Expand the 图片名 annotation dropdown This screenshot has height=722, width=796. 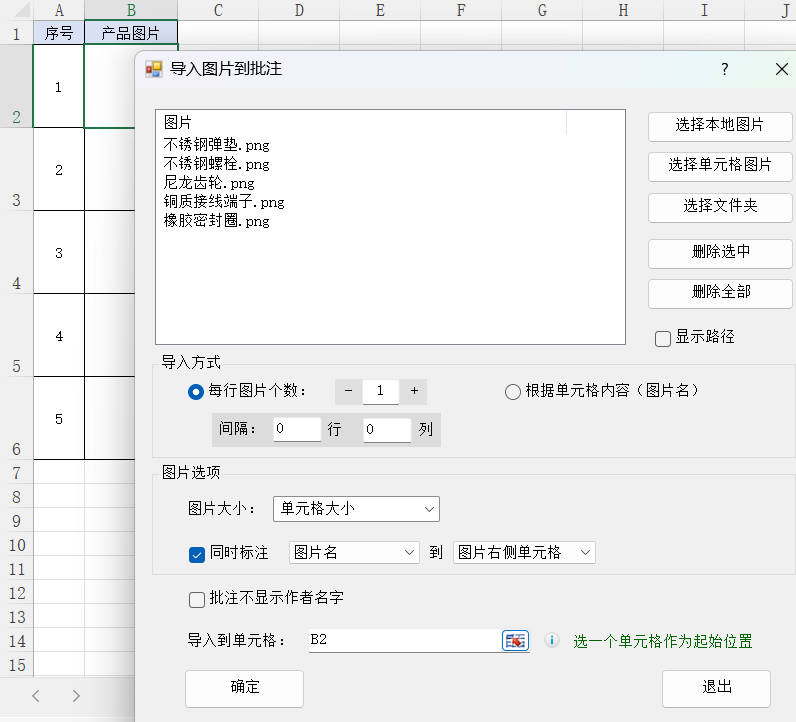tap(354, 553)
